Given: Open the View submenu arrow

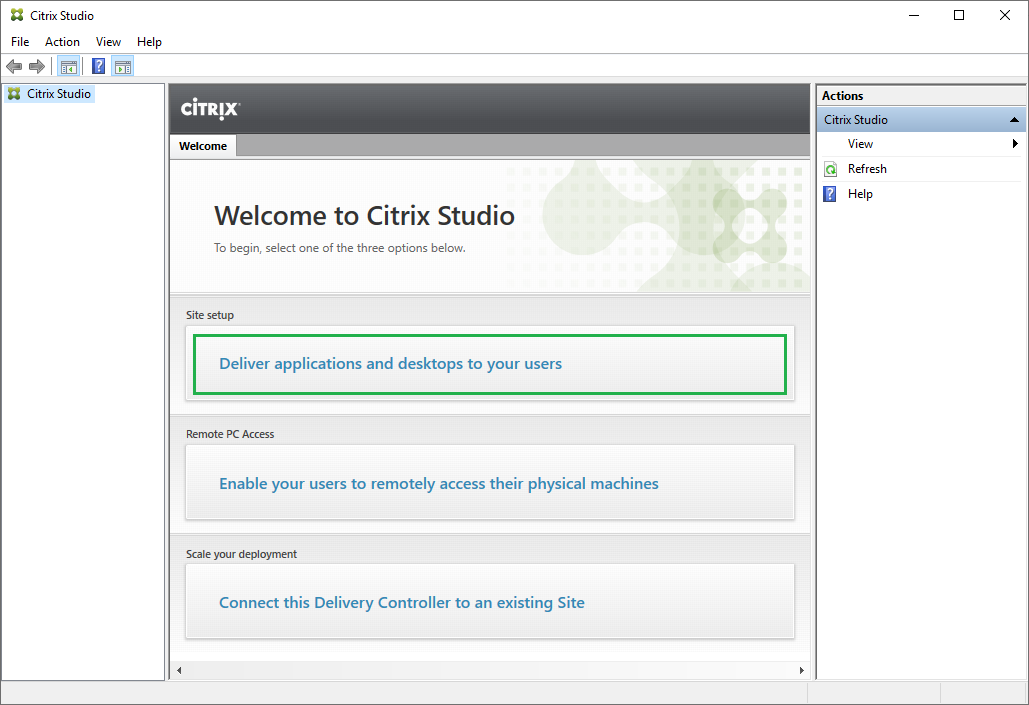Looking at the screenshot, I should (1015, 143).
